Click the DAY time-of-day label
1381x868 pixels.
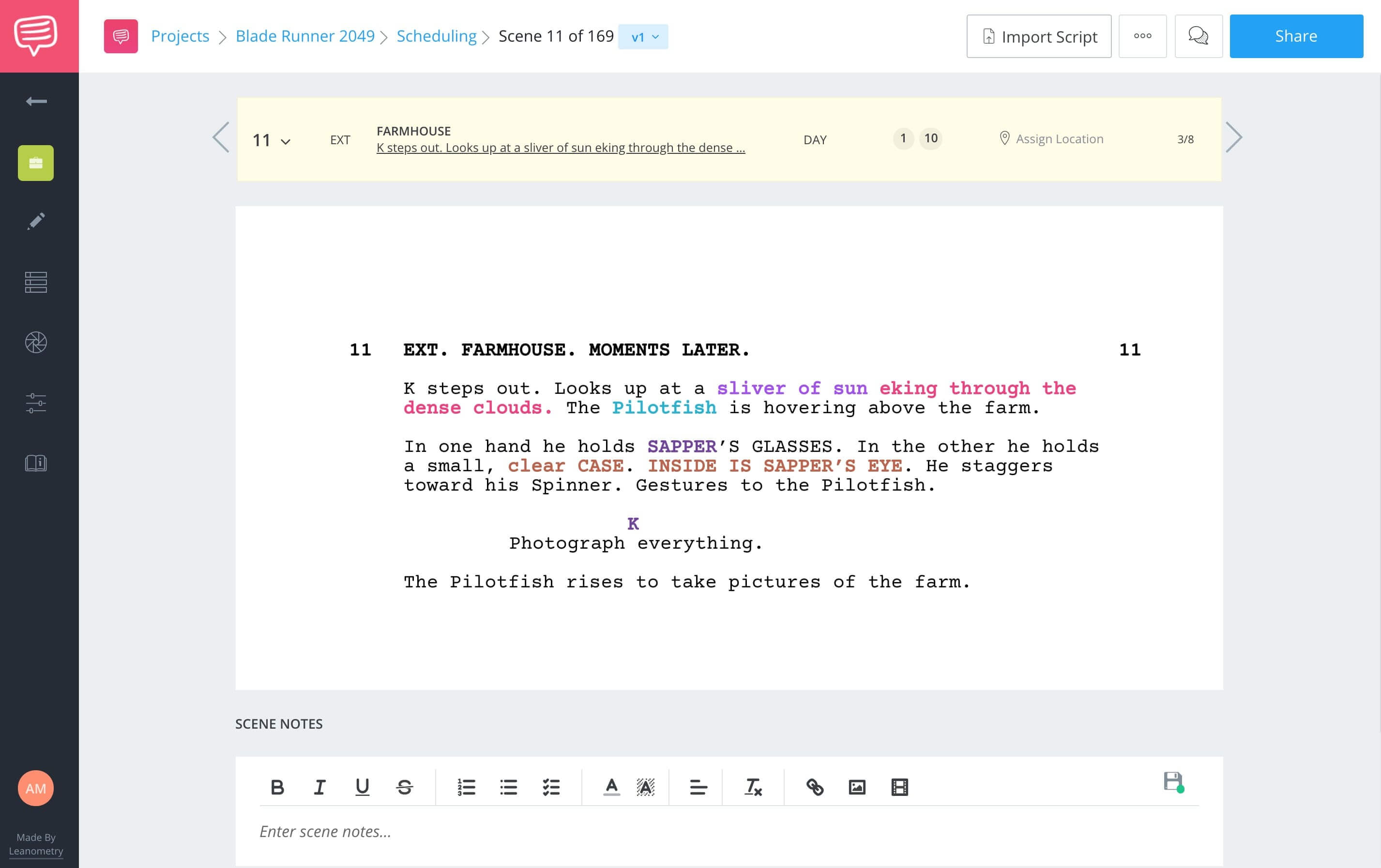(814, 140)
